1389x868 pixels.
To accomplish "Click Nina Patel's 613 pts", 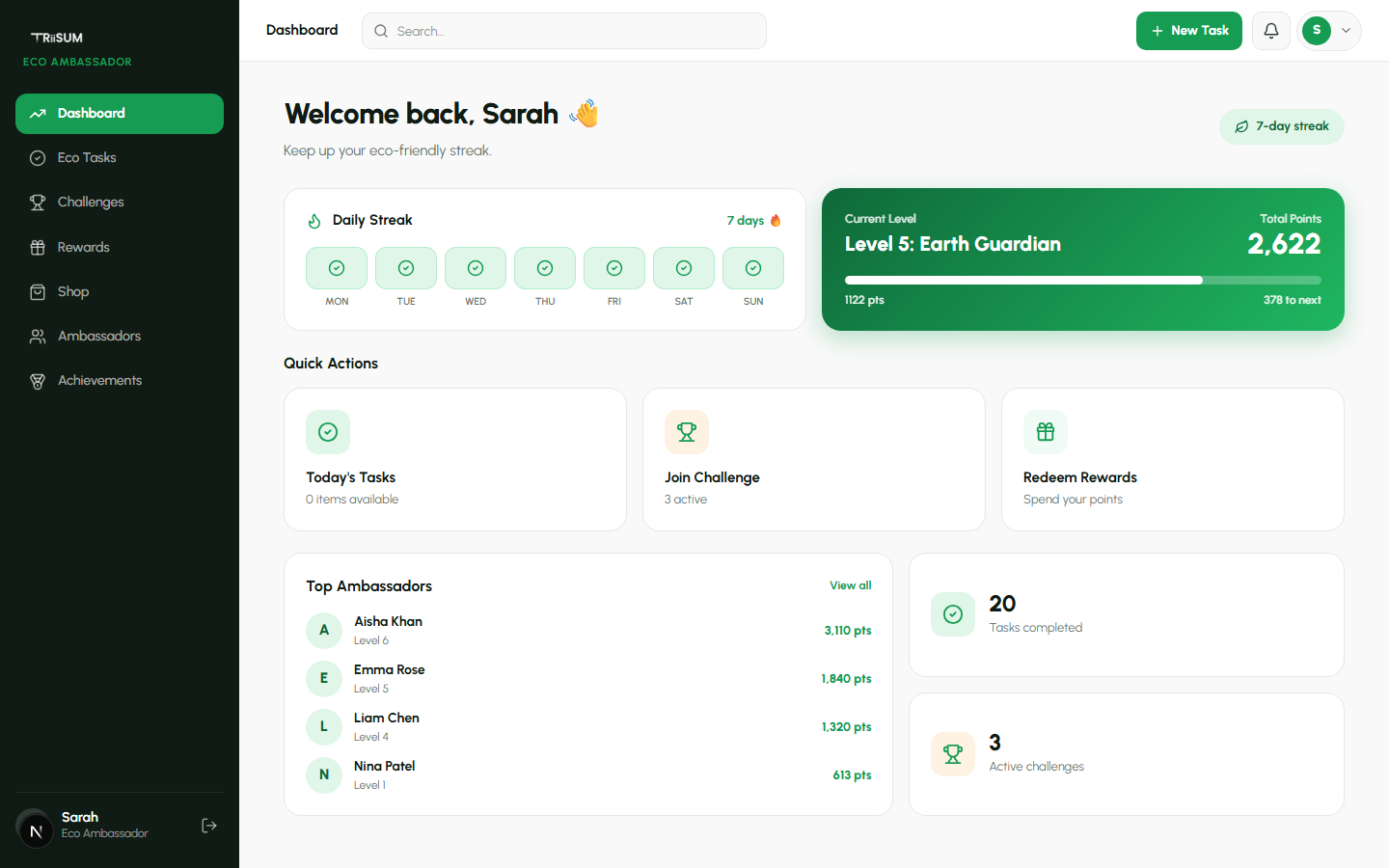I will 853,775.
